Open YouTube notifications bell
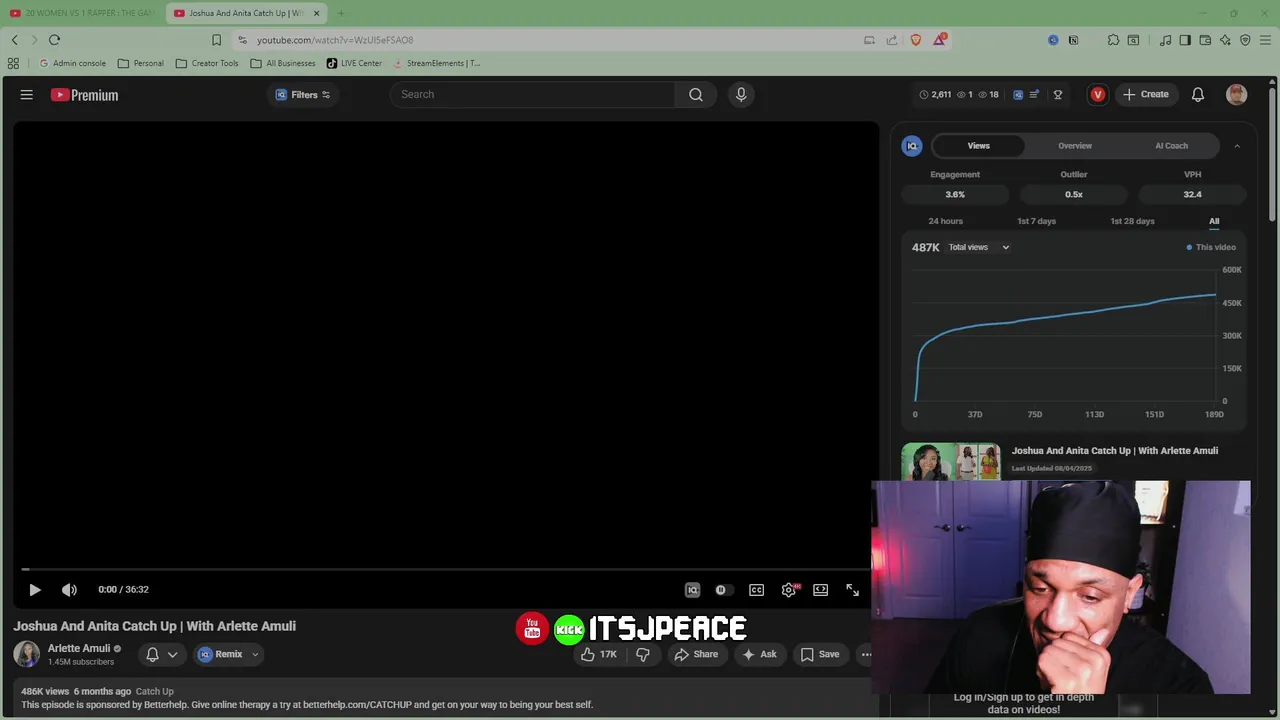The height and width of the screenshot is (720, 1280). tap(1198, 95)
